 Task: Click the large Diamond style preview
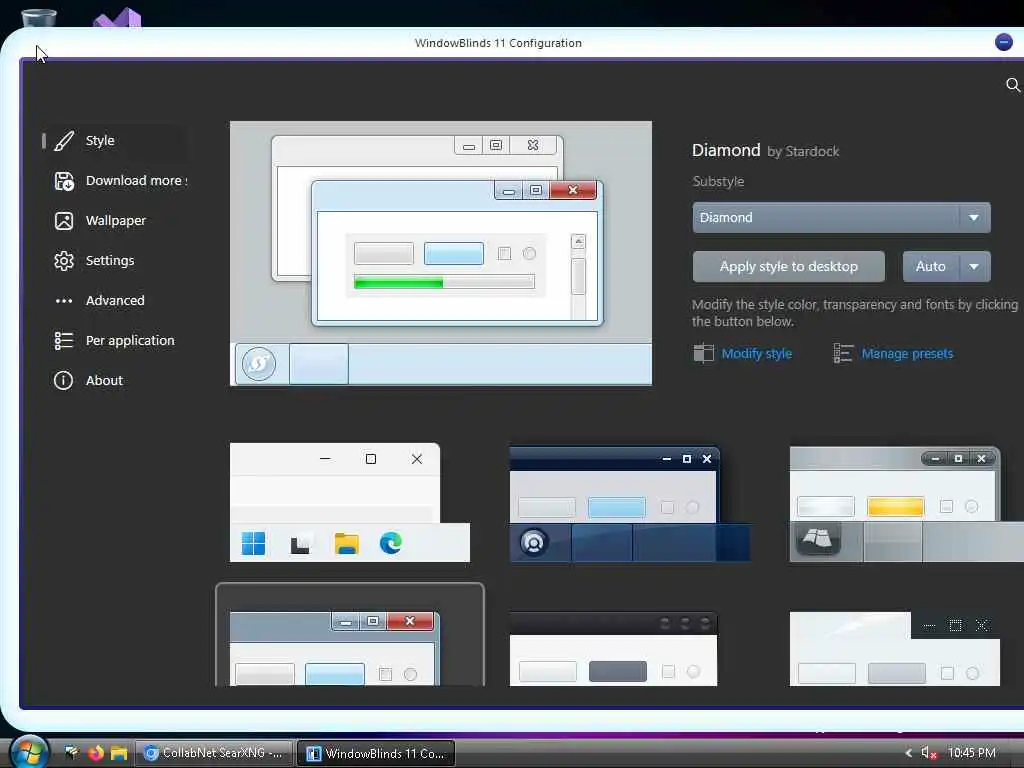pos(441,253)
